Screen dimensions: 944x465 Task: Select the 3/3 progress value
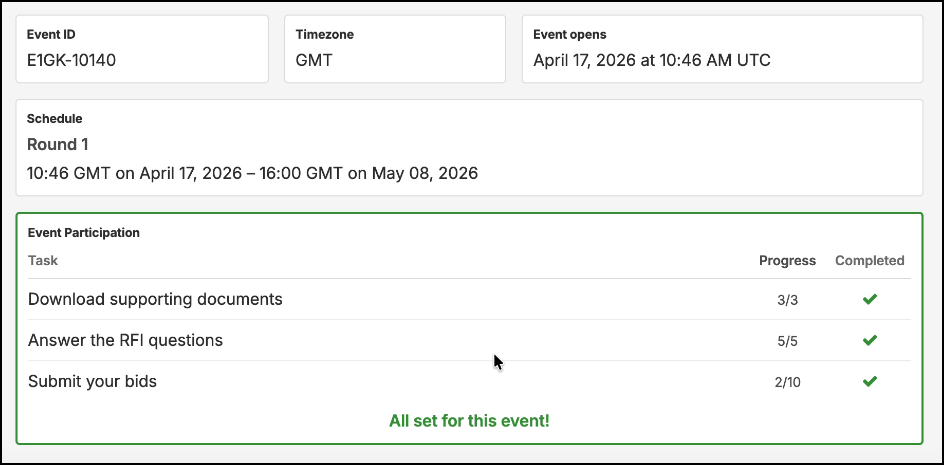[787, 300]
